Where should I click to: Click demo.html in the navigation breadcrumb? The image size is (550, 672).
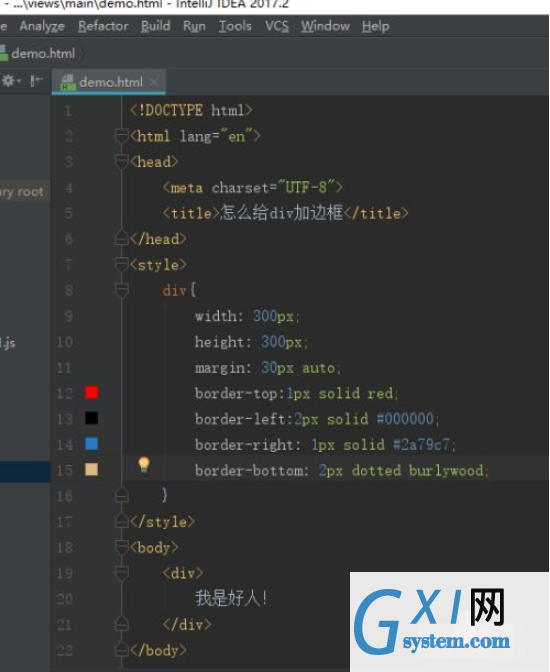[43, 54]
